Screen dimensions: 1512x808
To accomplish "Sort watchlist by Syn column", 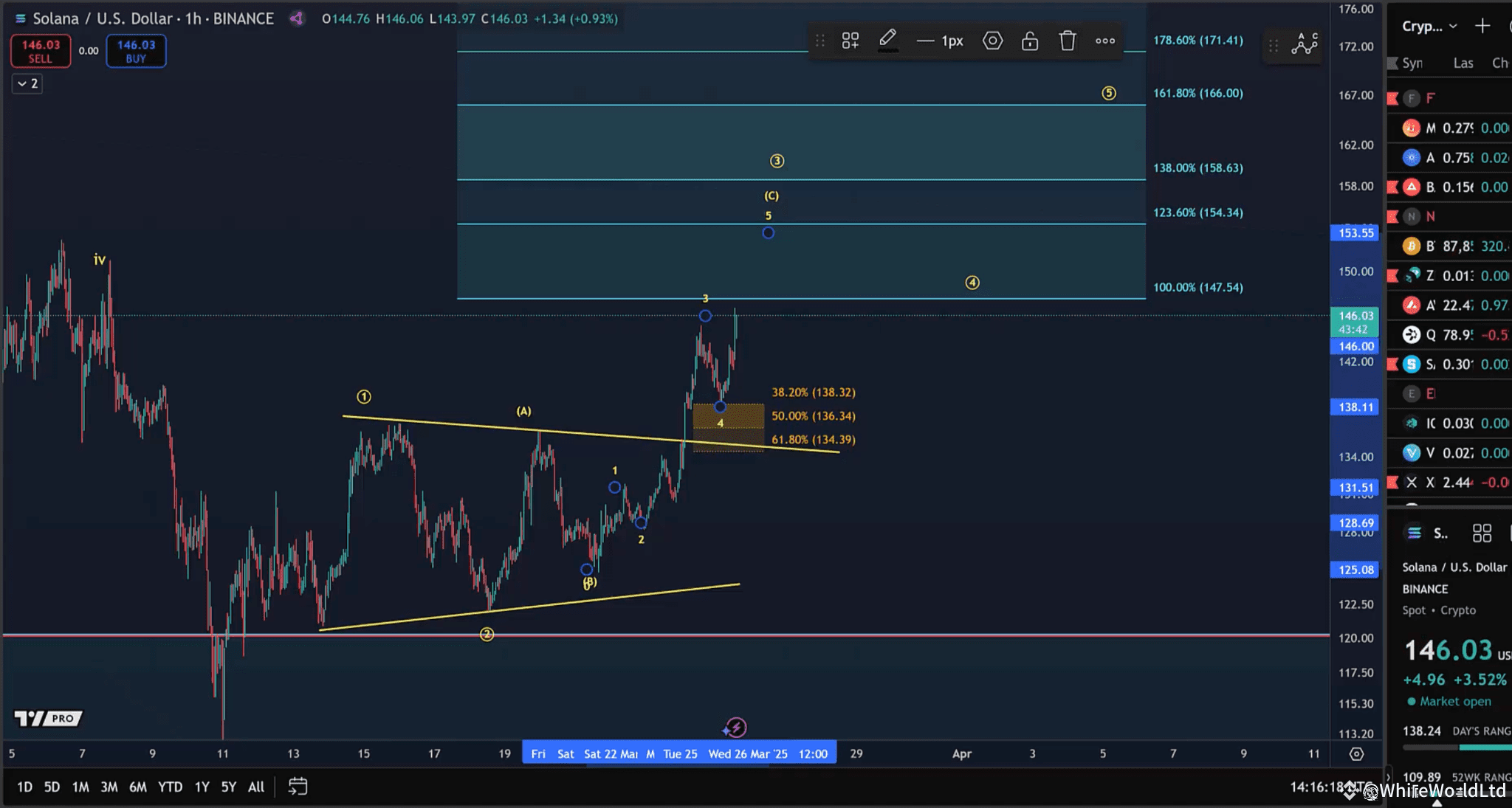I will point(1412,63).
